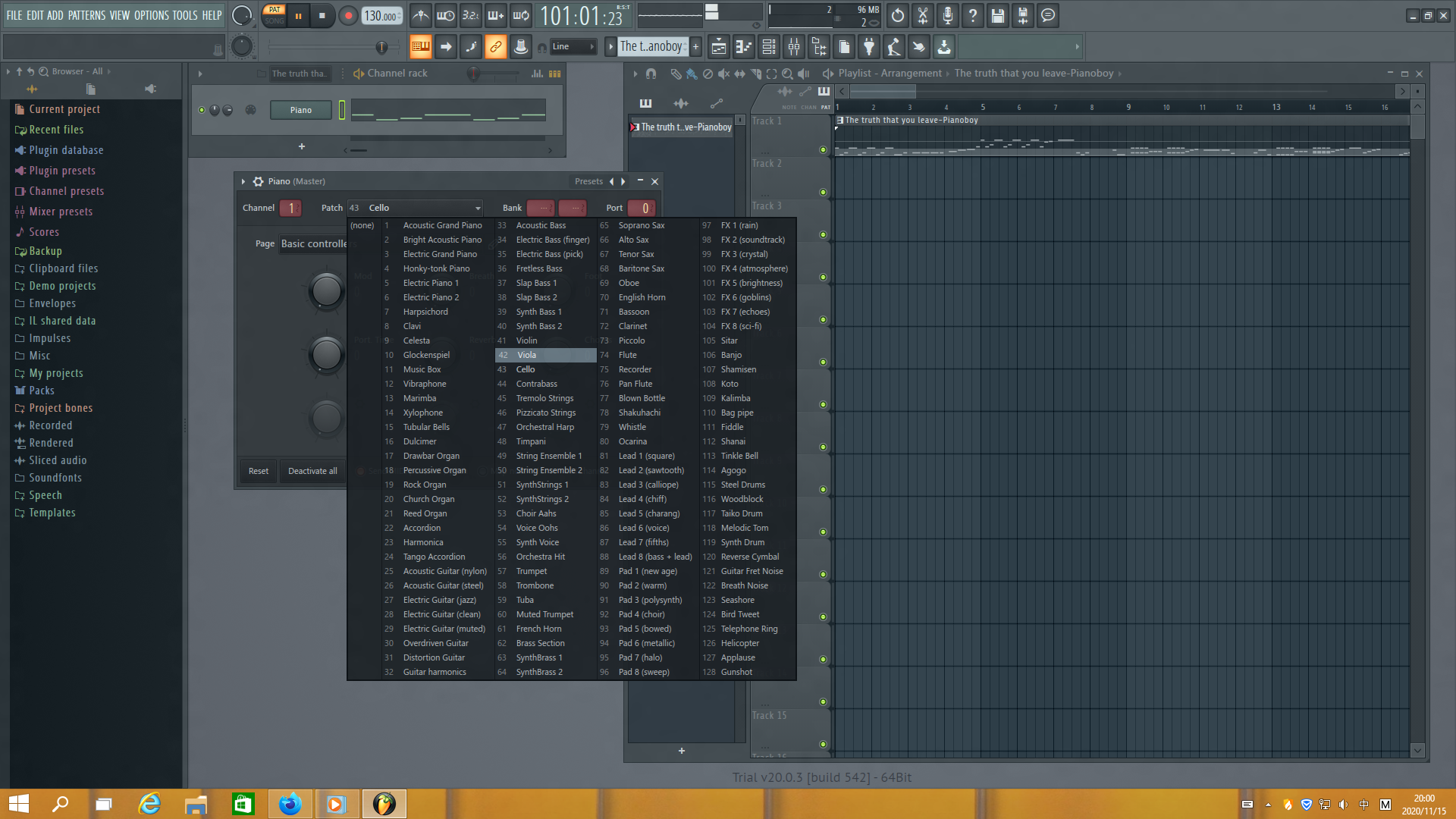Click the main pitch slider handle

[x=382, y=47]
